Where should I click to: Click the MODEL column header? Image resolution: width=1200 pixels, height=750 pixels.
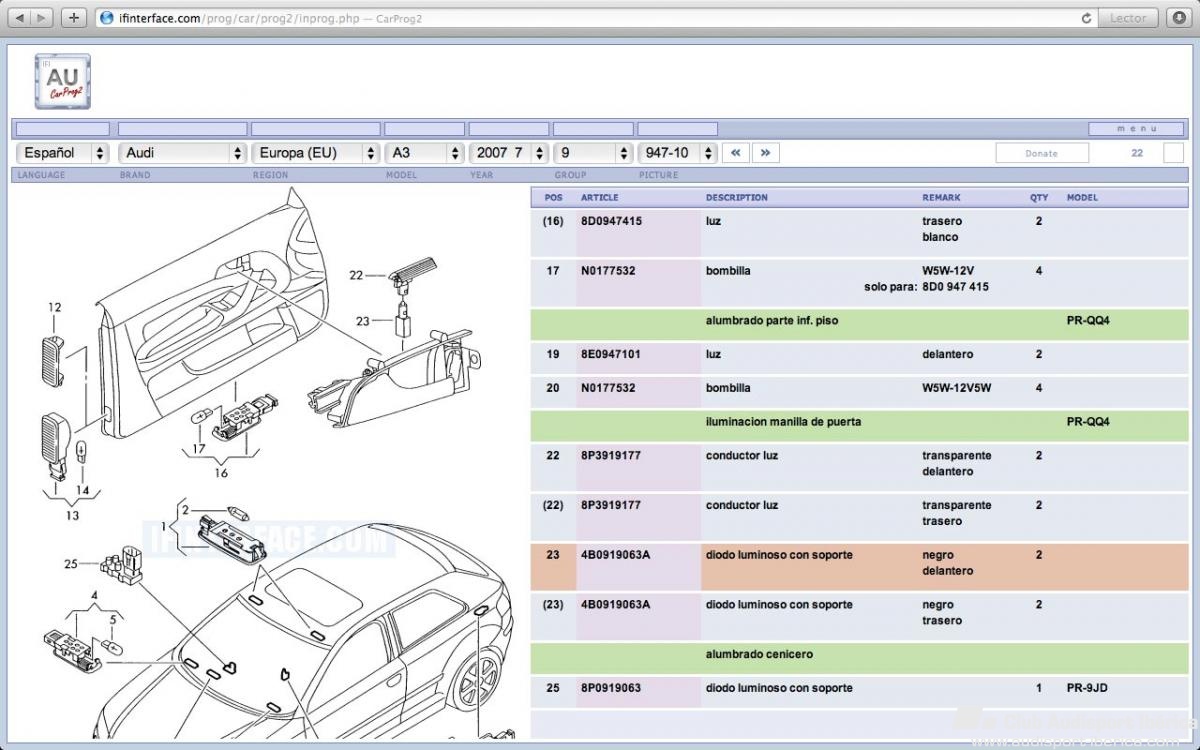click(x=1082, y=198)
